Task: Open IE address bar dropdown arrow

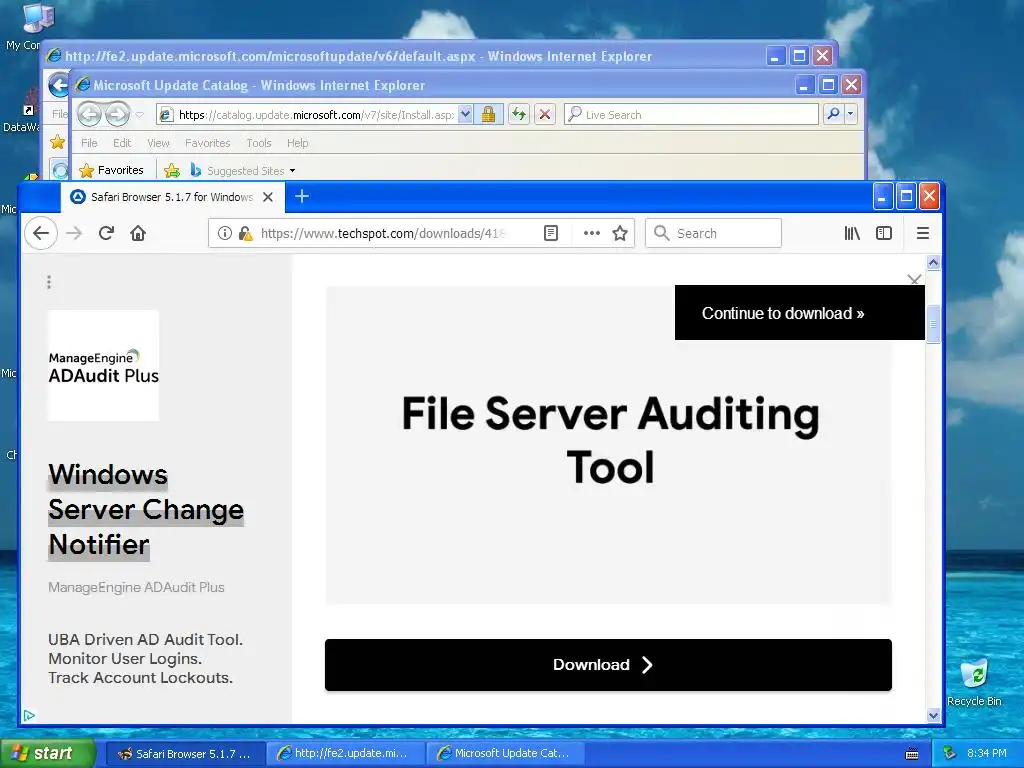Action: 465,114
